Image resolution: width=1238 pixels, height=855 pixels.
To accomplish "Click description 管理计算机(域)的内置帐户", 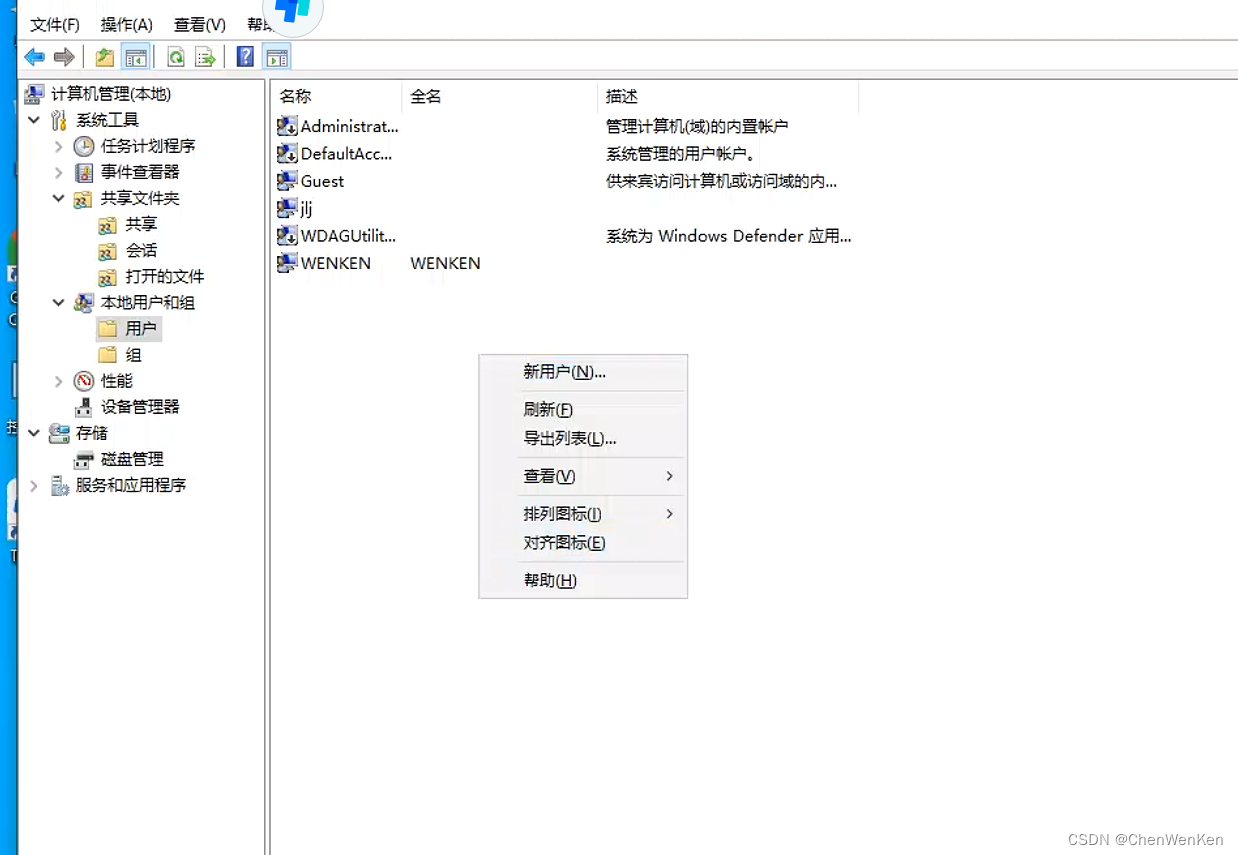I will pos(697,126).
